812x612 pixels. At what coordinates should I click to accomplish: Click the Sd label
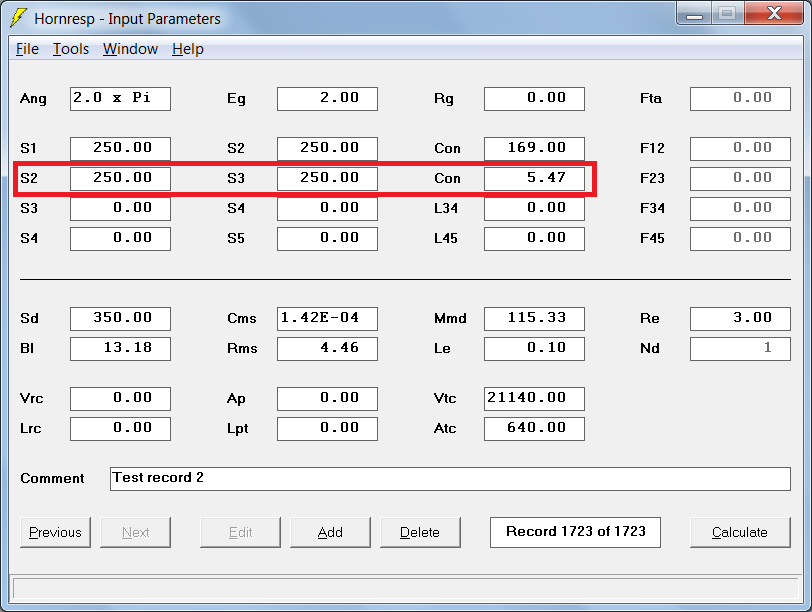30,318
